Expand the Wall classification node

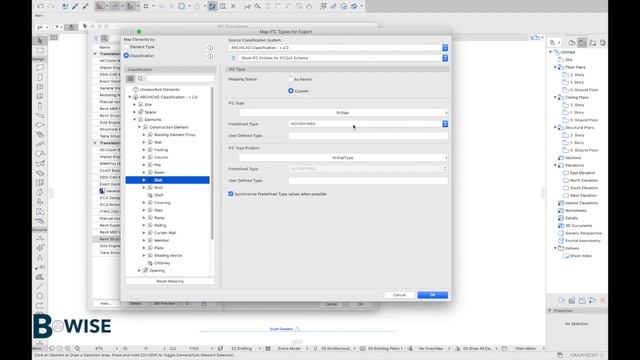coord(144,142)
